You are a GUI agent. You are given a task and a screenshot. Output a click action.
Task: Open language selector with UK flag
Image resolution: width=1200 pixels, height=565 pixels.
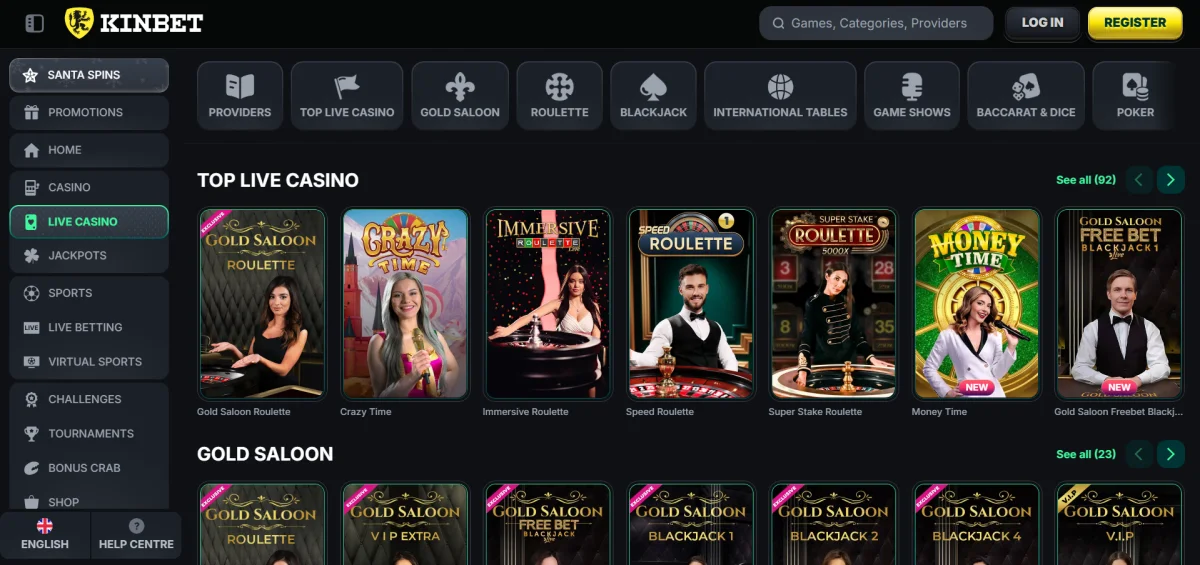[45, 535]
